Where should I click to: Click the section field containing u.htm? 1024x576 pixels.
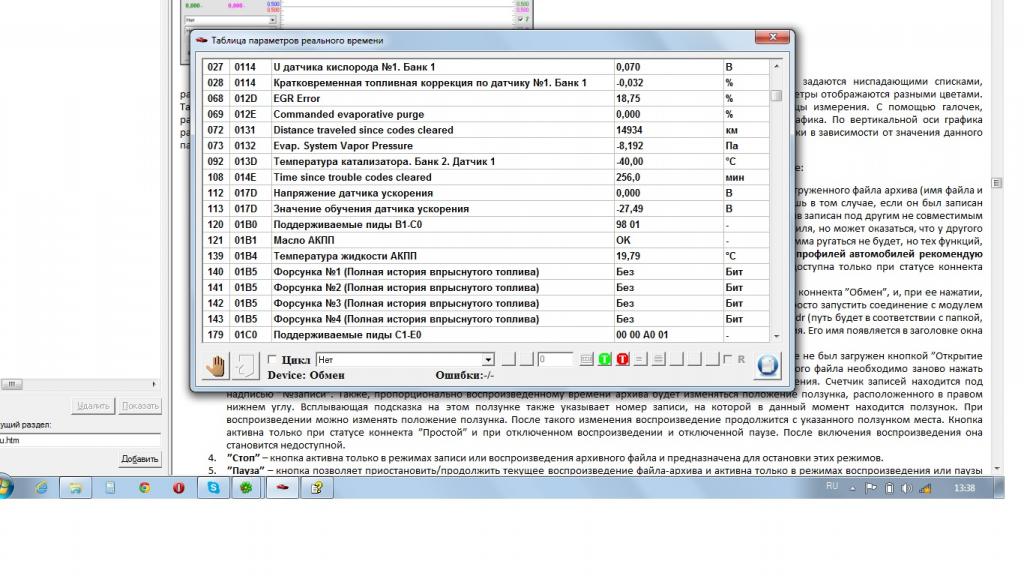80,440
